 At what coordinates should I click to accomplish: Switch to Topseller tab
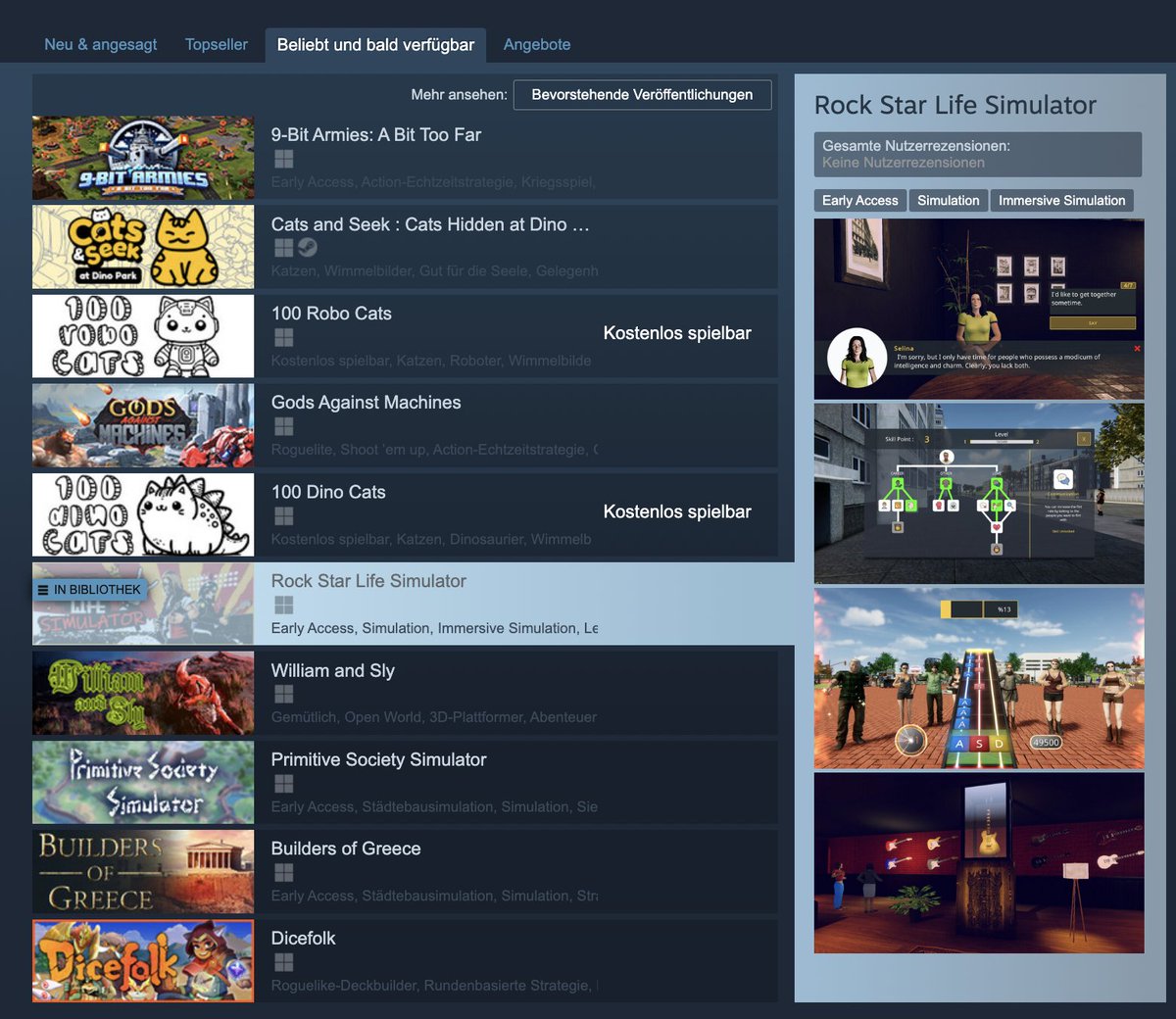[217, 44]
